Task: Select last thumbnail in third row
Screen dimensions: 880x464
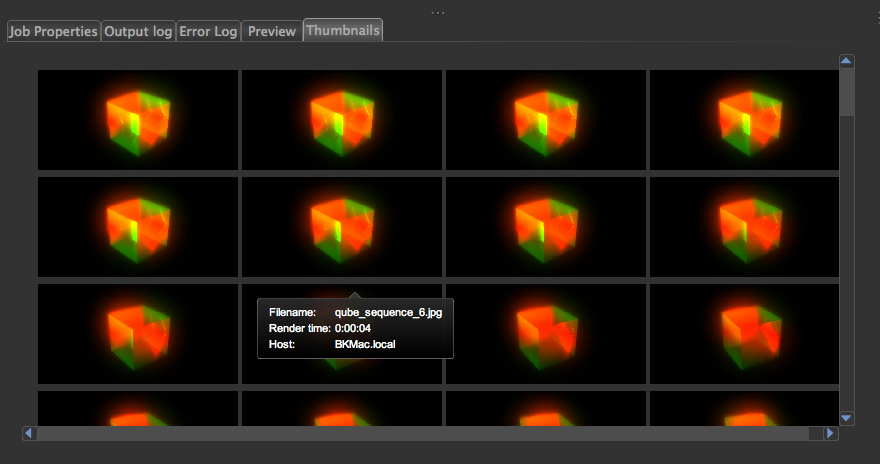Action: click(x=745, y=334)
